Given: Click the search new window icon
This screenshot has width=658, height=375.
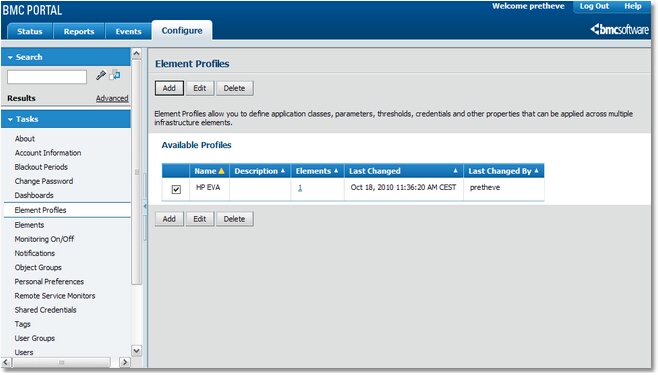Looking at the screenshot, I should pos(115,75).
